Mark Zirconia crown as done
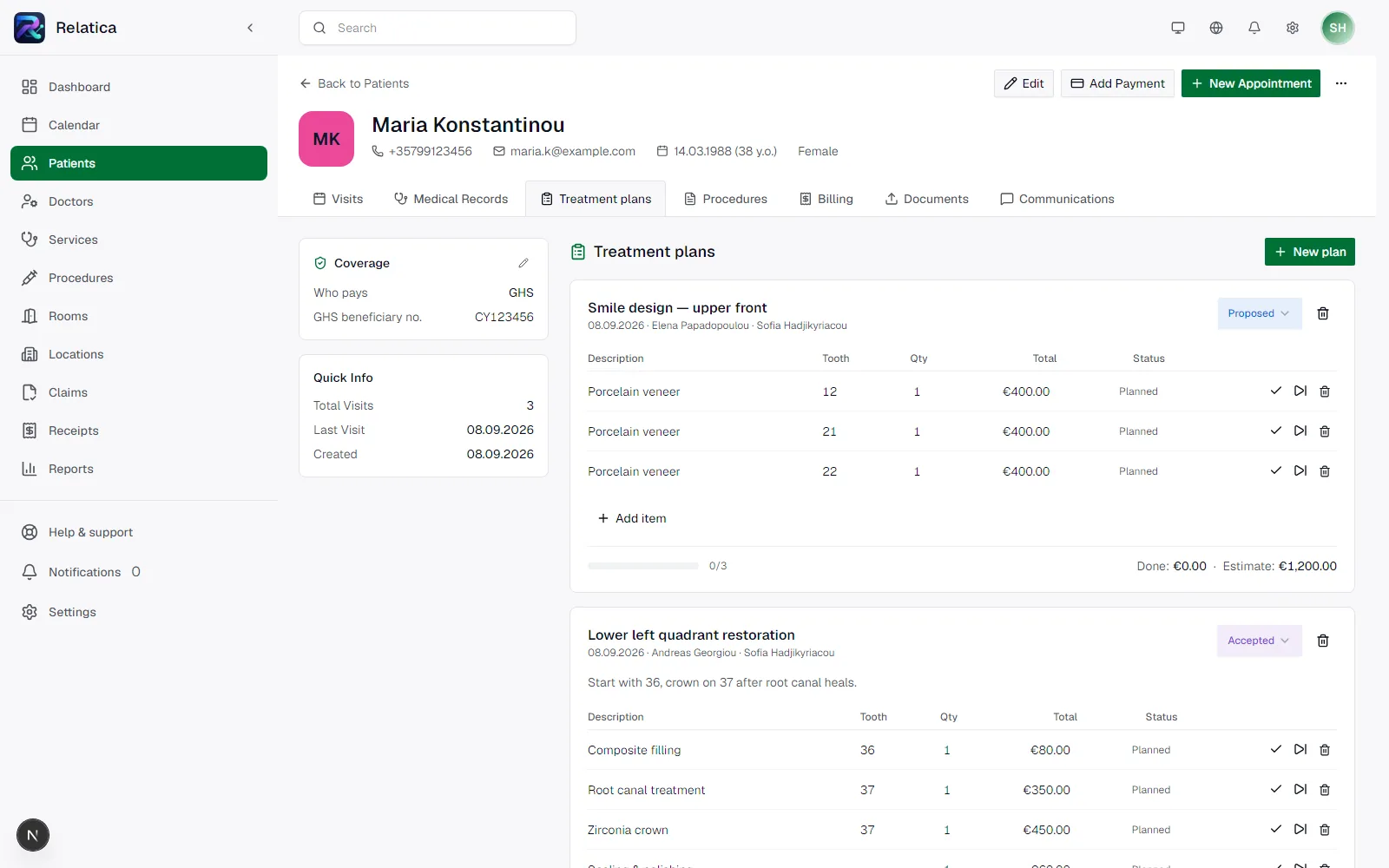This screenshot has width=1389, height=868. tap(1276, 830)
